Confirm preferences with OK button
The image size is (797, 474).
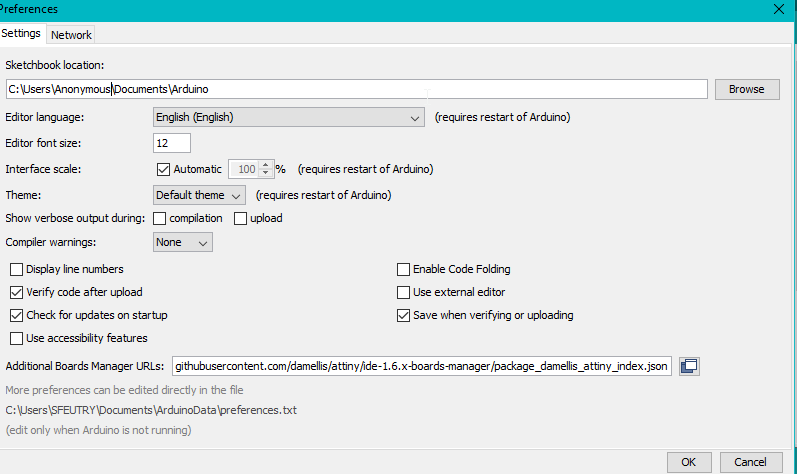point(688,462)
